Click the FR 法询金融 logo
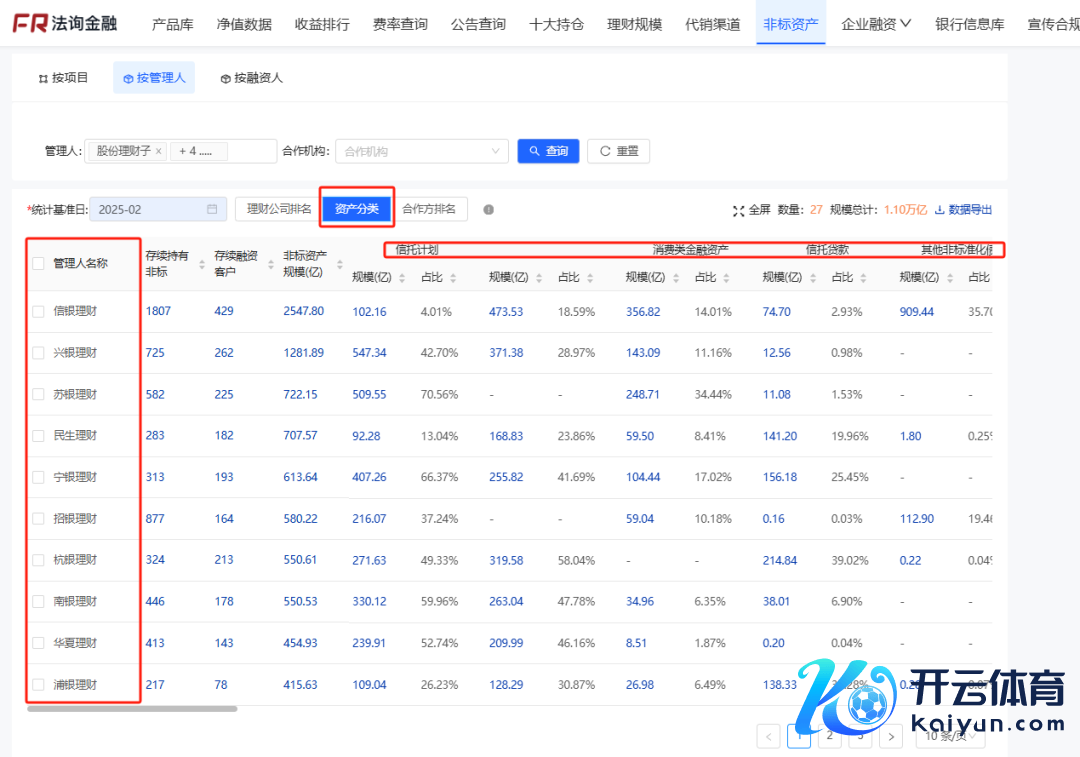Viewport: 1080px width, 757px height. click(65, 24)
